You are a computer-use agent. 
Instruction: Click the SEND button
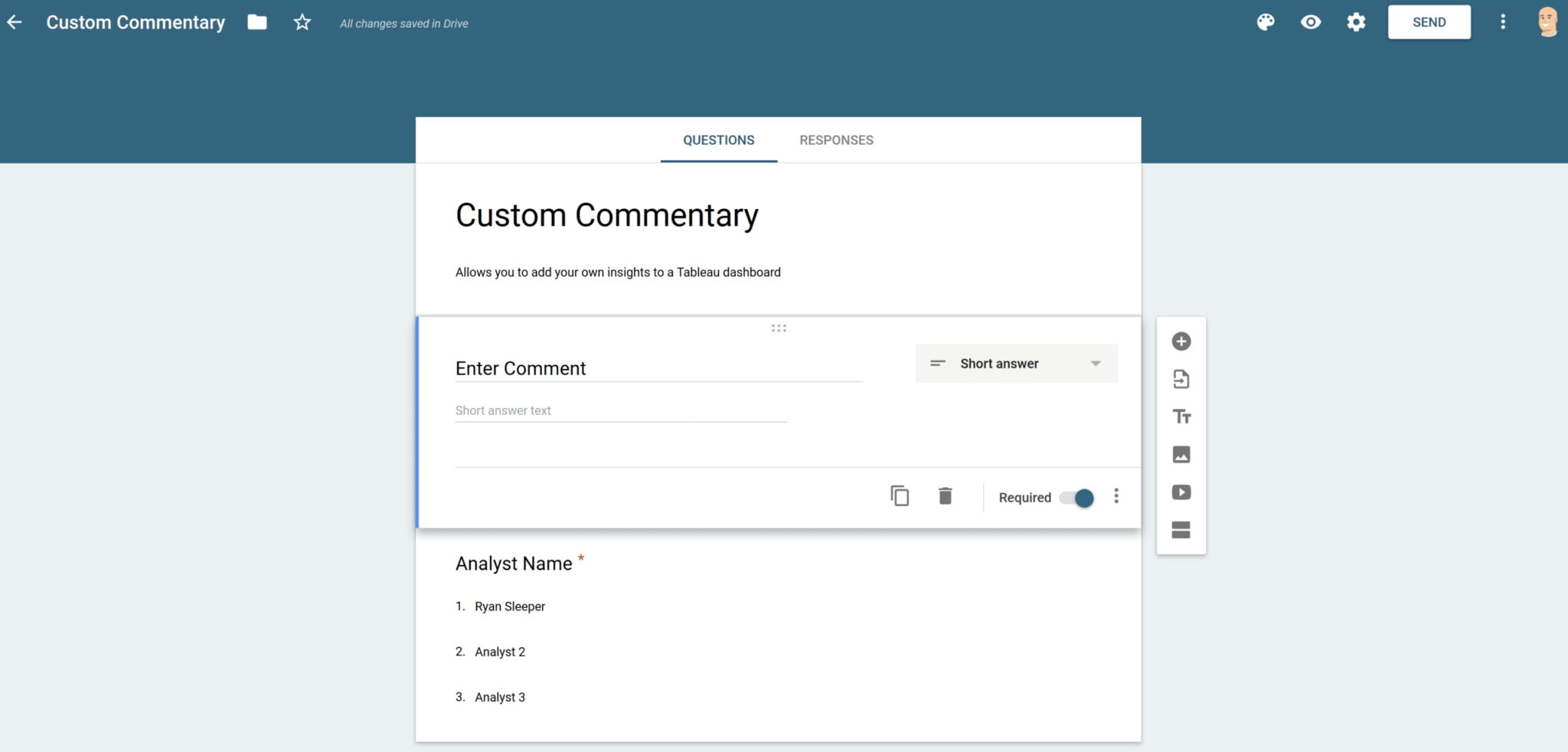click(1429, 22)
